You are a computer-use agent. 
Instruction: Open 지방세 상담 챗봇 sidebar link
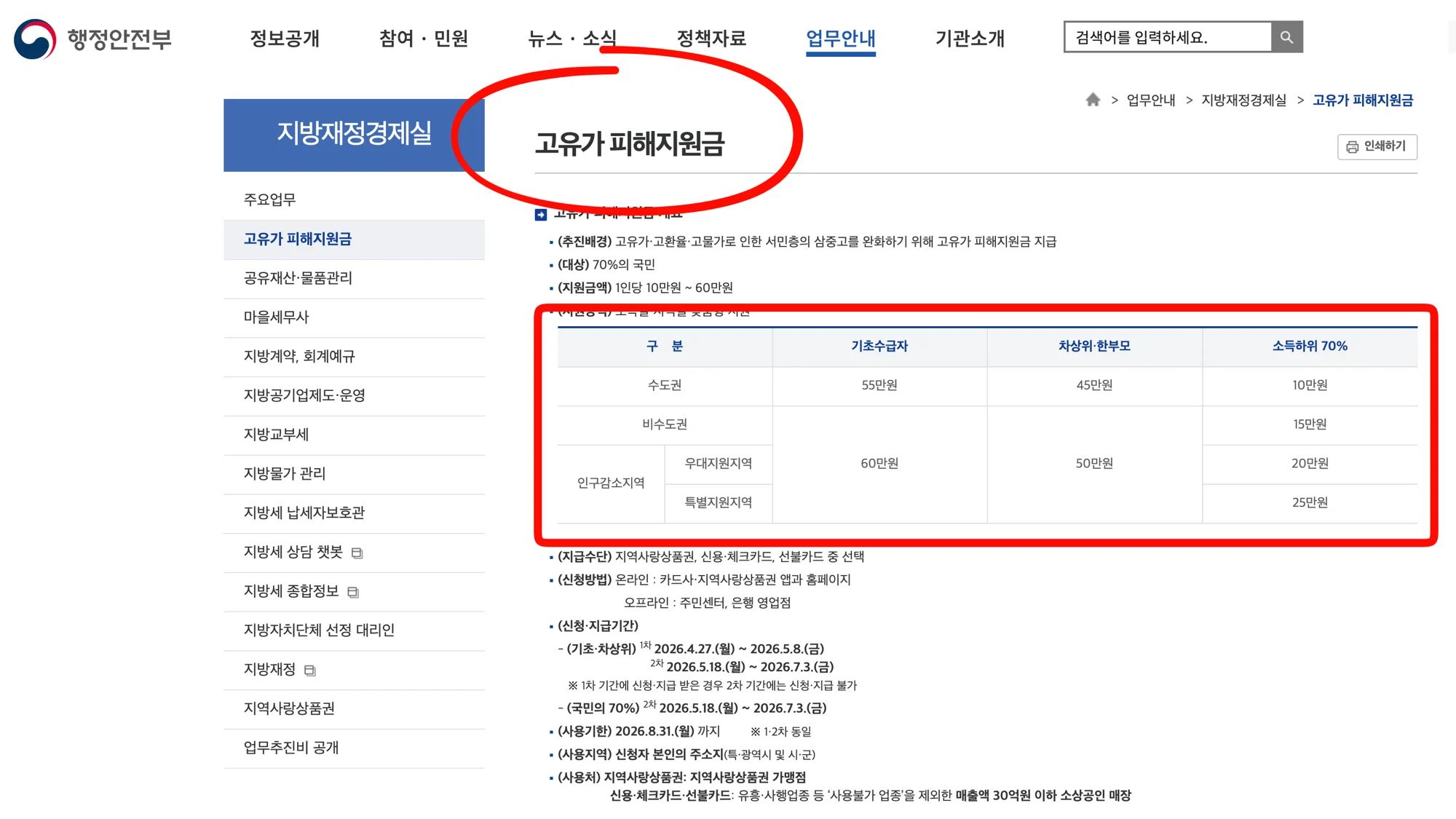tap(354, 553)
